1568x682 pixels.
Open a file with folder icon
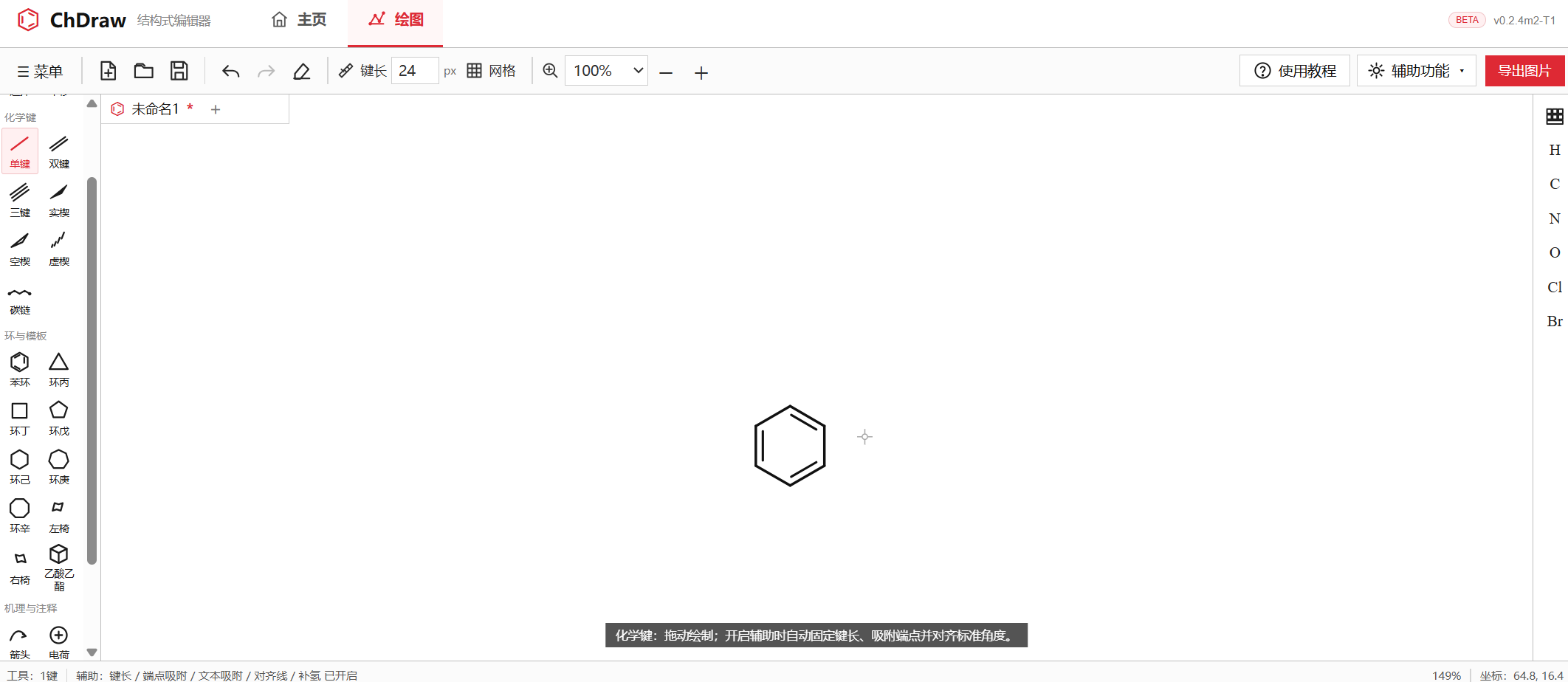tap(144, 71)
